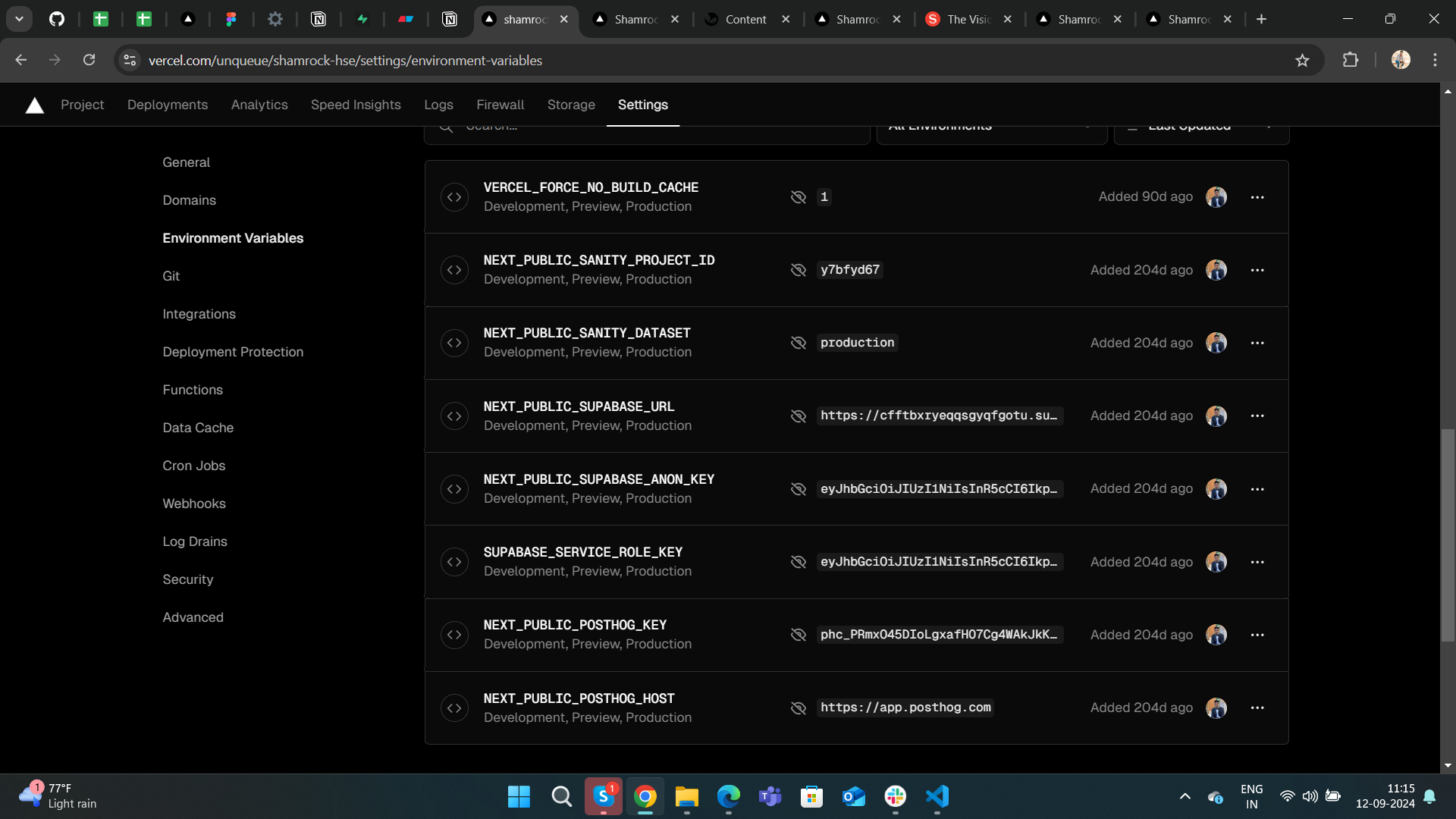Show the NEXT_PUBLIC_SUPABASE_ANON_KEY value
This screenshot has height=819, width=1456.
tap(798, 489)
